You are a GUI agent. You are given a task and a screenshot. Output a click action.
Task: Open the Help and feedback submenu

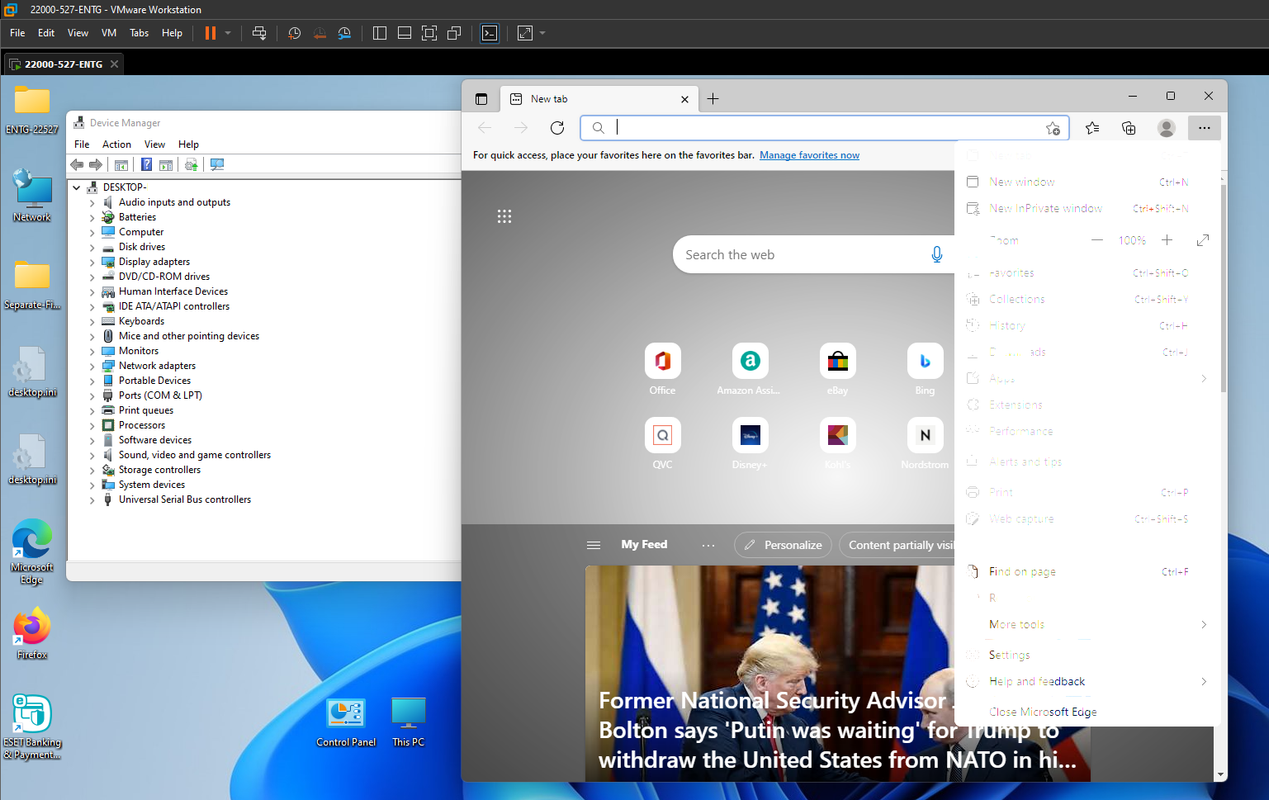click(x=1085, y=681)
